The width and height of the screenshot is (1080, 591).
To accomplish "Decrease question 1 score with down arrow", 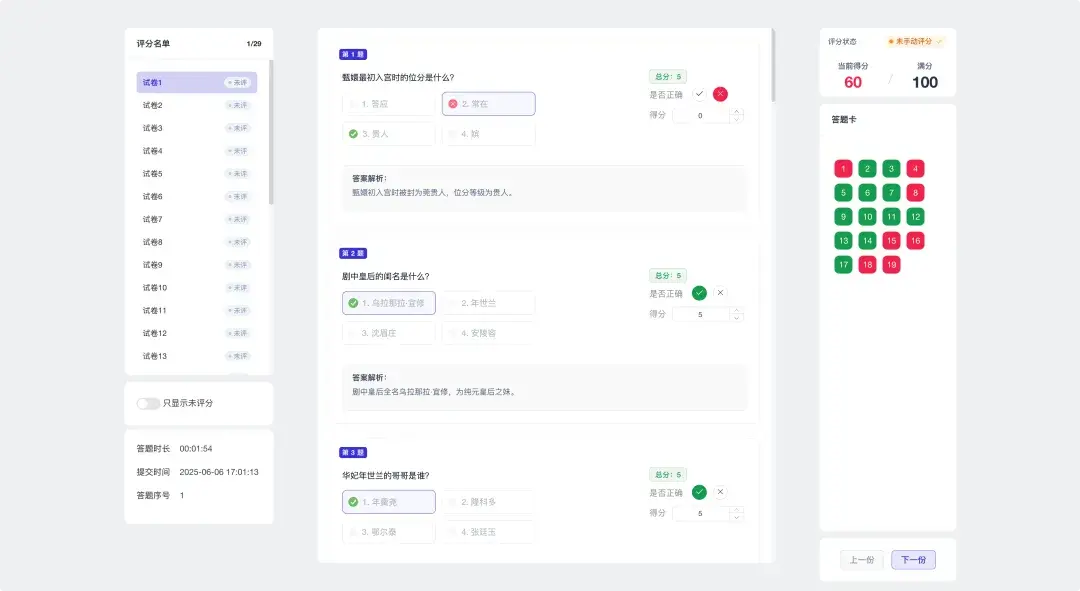I will 736,119.
